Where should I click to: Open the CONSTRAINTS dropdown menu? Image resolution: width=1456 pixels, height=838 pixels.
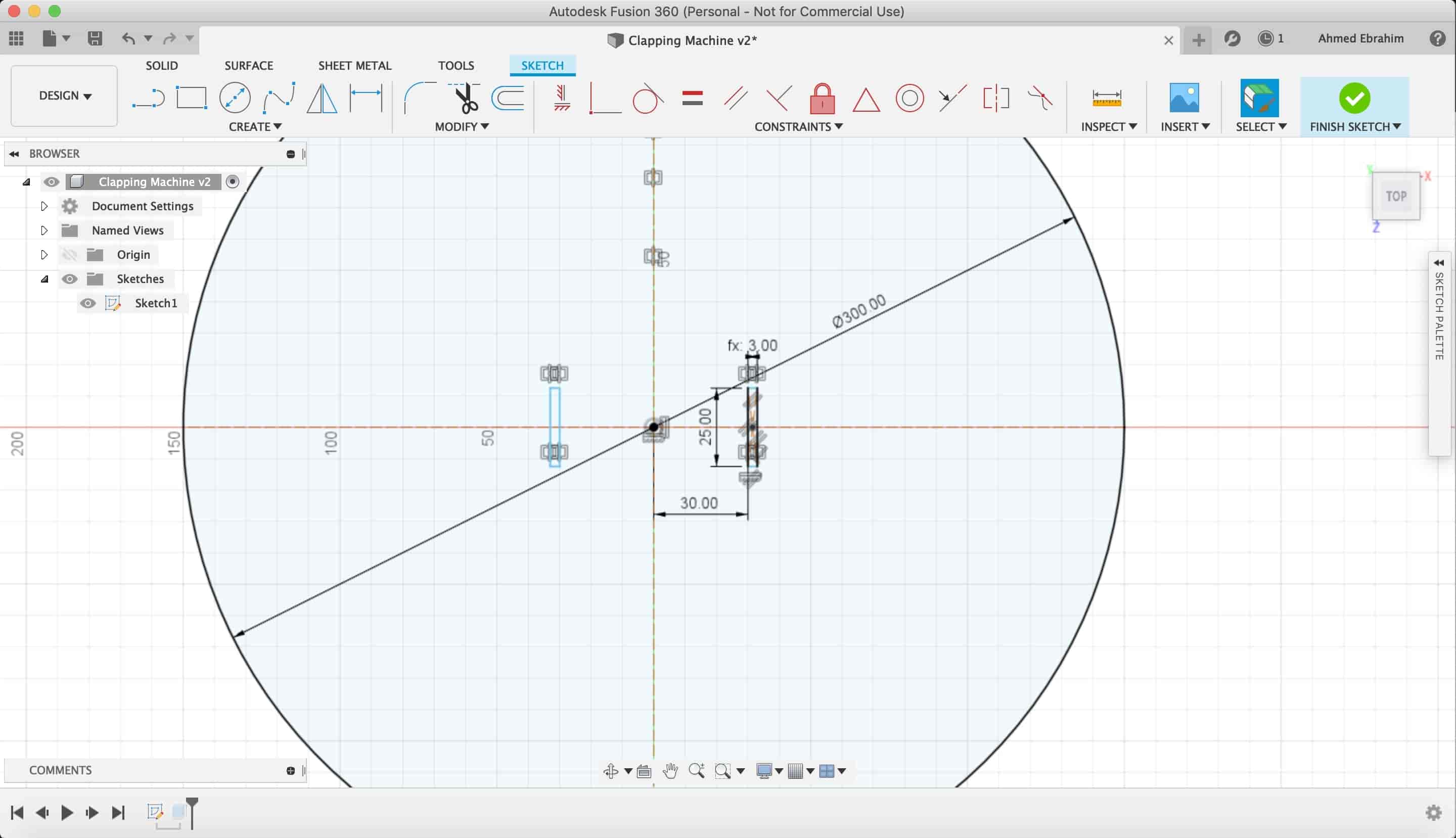[798, 127]
